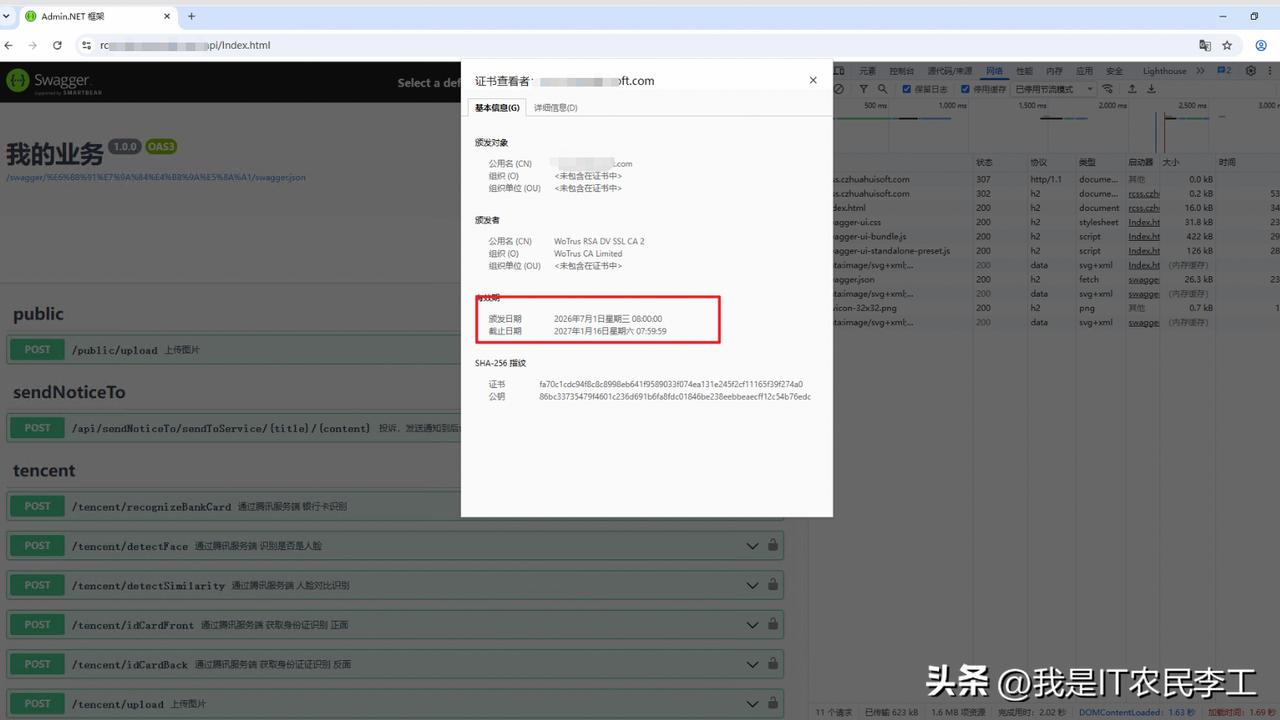1280x720 pixels.
Task: Click lock icon on /tencent/upload row
Action: [x=773, y=703]
